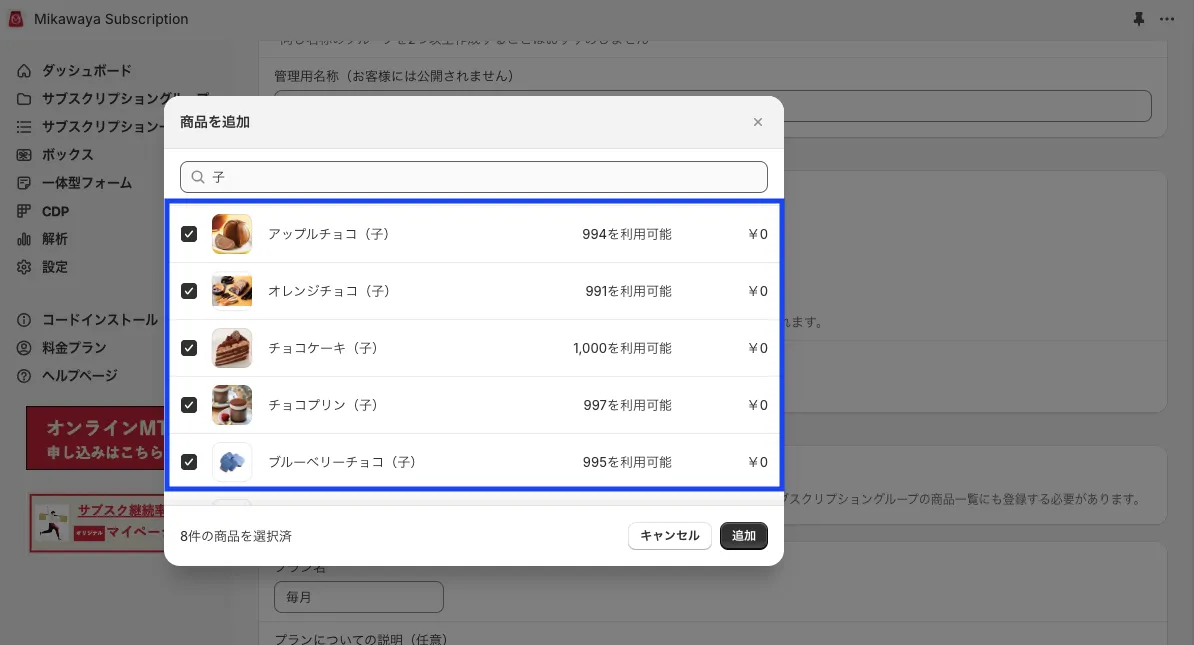Click the オレンジチョコ product thumbnail
The width and height of the screenshot is (1194, 645).
click(231, 291)
